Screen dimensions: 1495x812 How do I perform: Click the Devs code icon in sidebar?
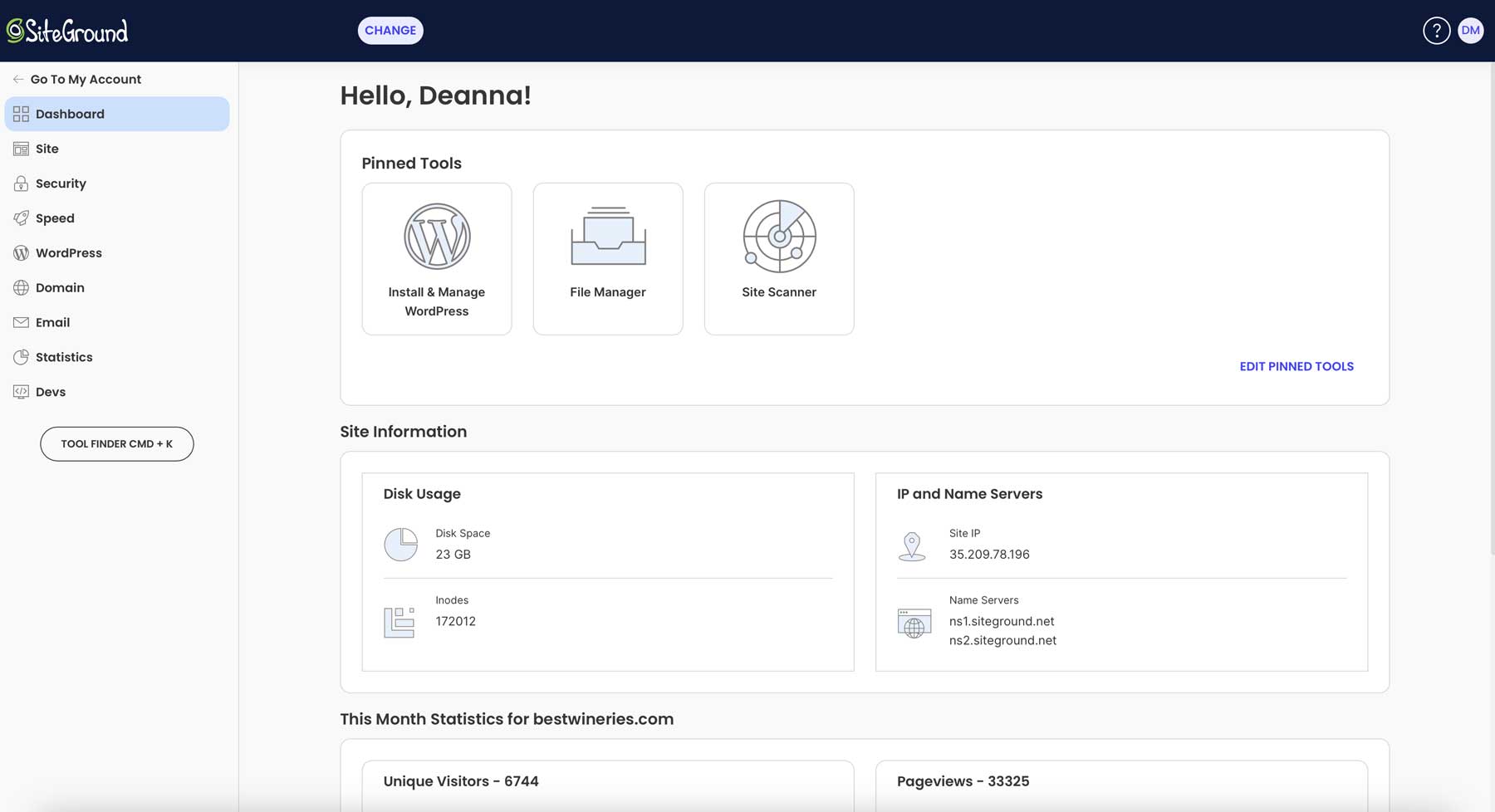(21, 391)
